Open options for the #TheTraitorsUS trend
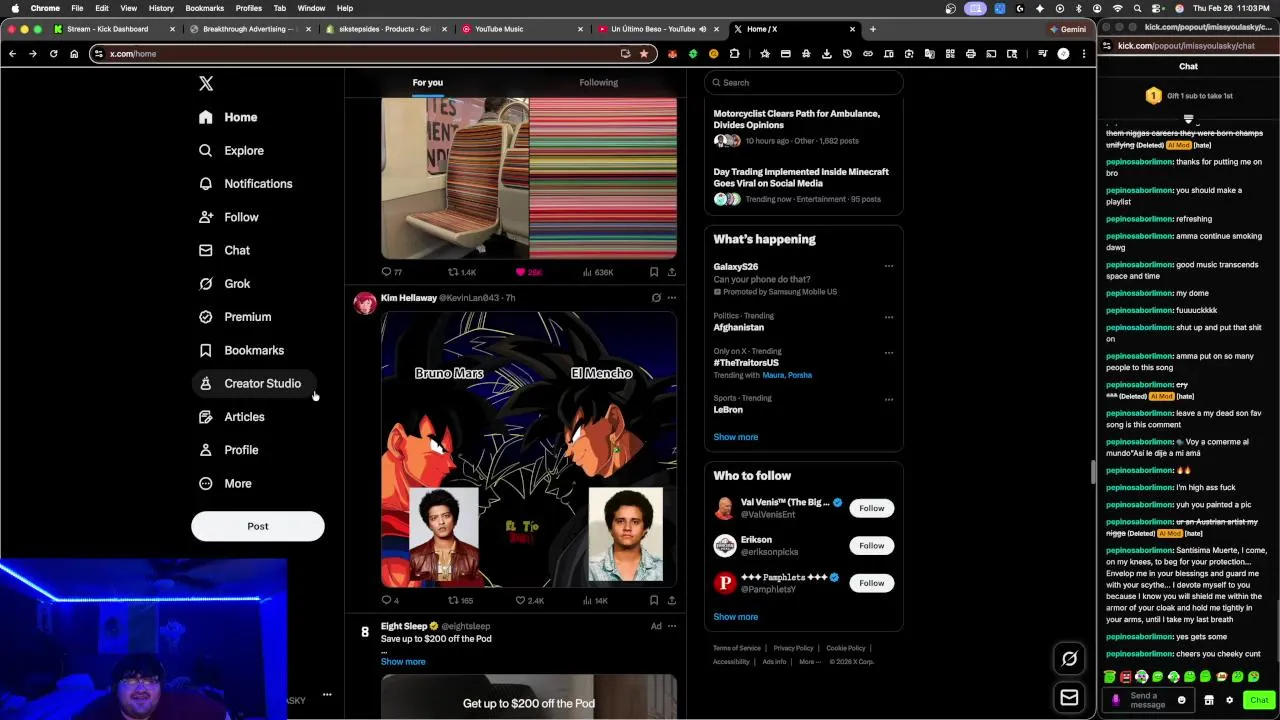This screenshot has width=1280, height=720. tap(889, 353)
